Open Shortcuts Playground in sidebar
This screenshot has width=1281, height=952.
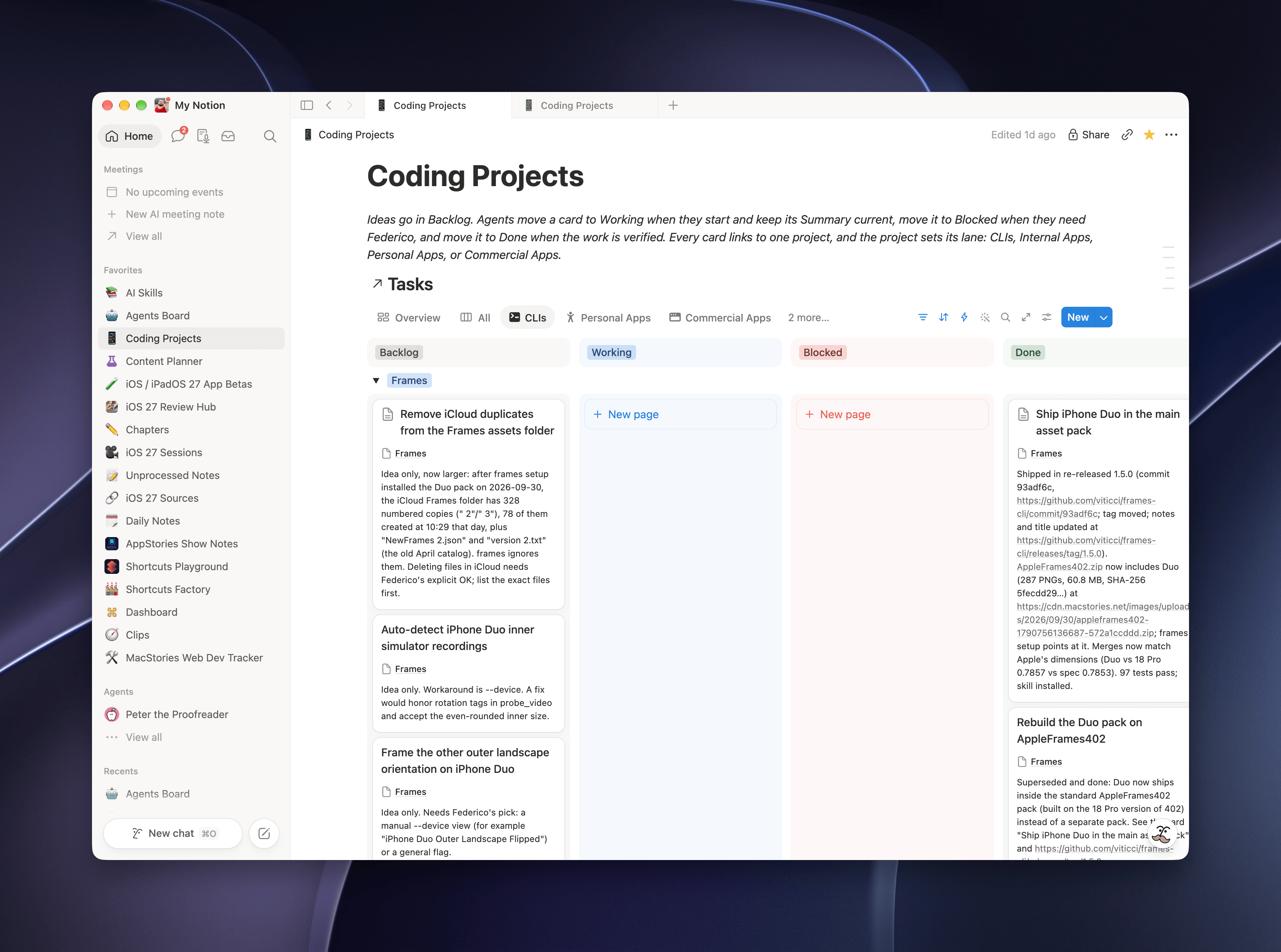coord(191,566)
